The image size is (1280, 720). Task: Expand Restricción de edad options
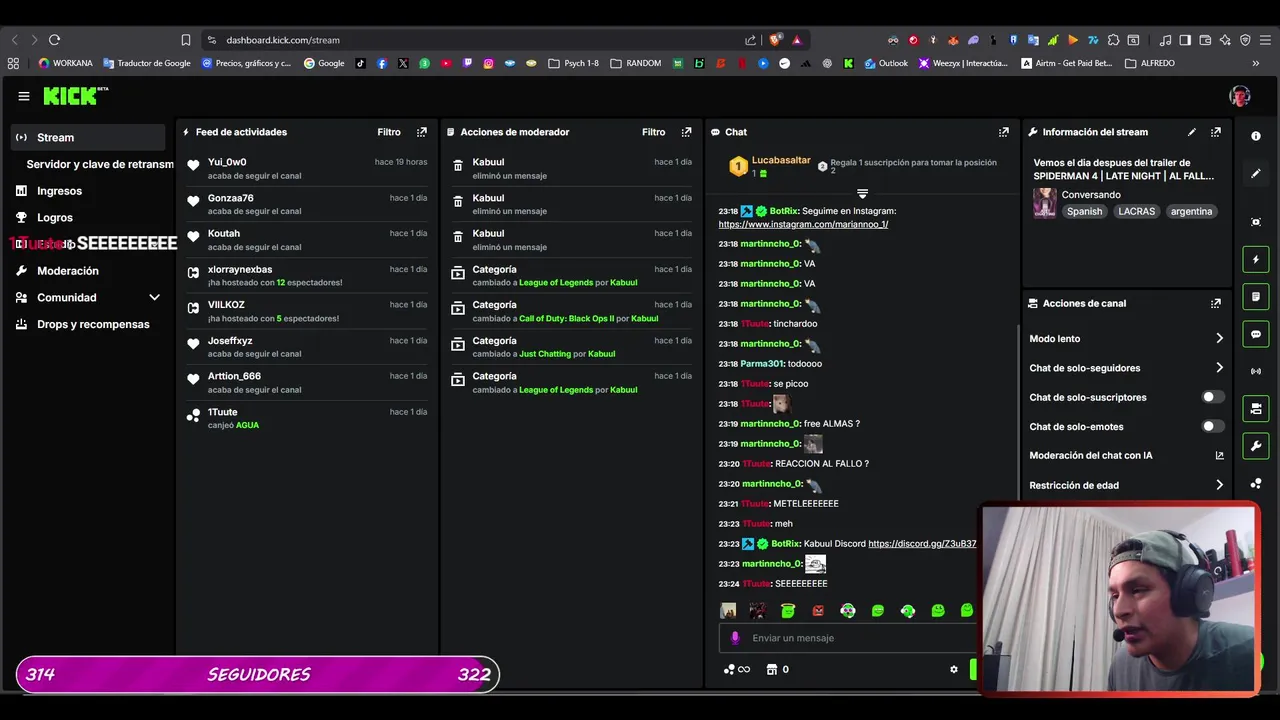pyautogui.click(x=1126, y=485)
